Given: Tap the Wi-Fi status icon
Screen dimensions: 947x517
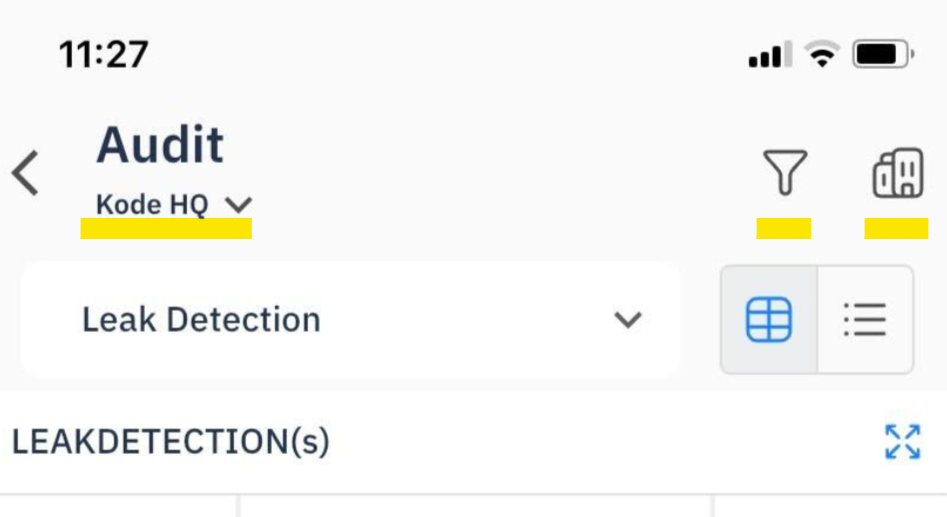Looking at the screenshot, I should pos(822,55).
